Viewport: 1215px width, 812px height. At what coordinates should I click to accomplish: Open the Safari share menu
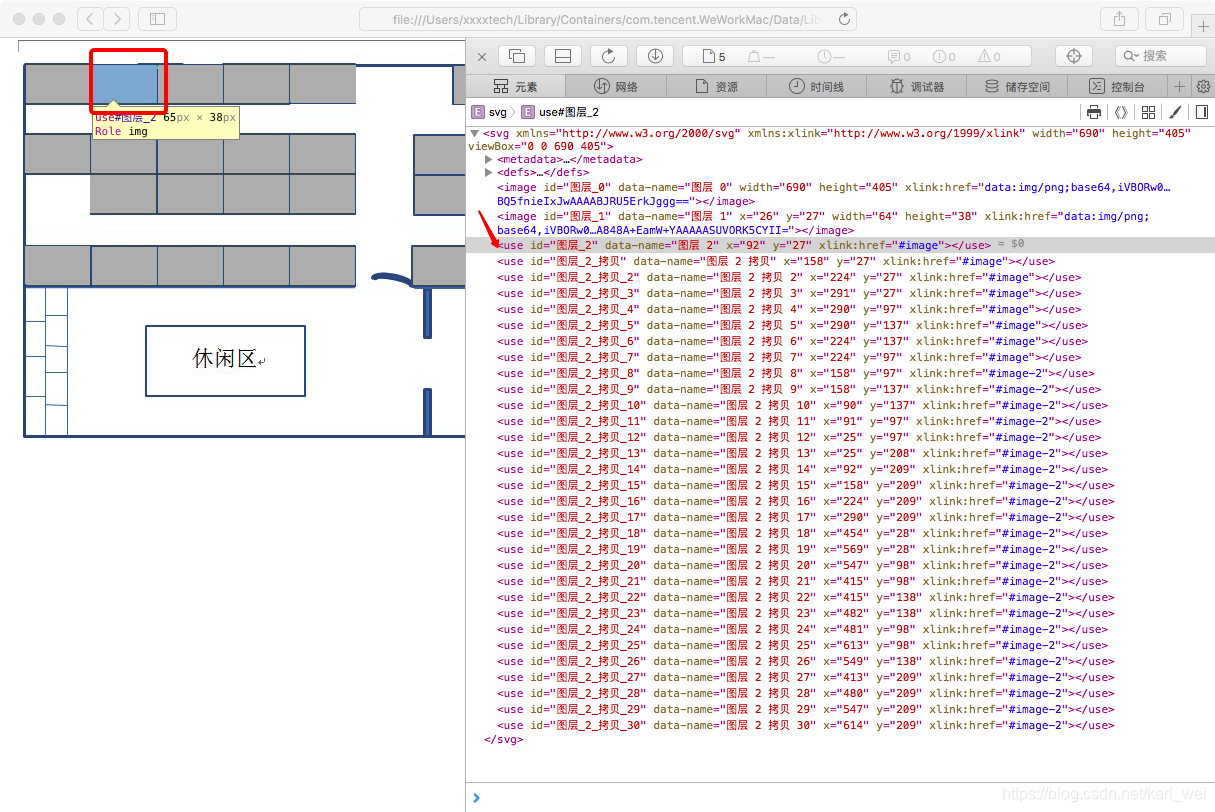pyautogui.click(x=1119, y=18)
